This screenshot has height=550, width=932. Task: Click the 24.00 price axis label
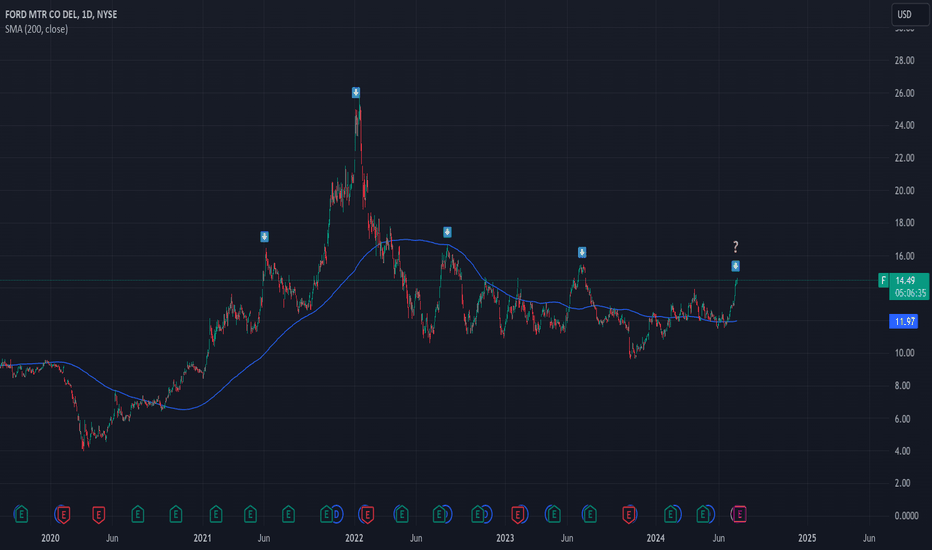[x=904, y=125]
